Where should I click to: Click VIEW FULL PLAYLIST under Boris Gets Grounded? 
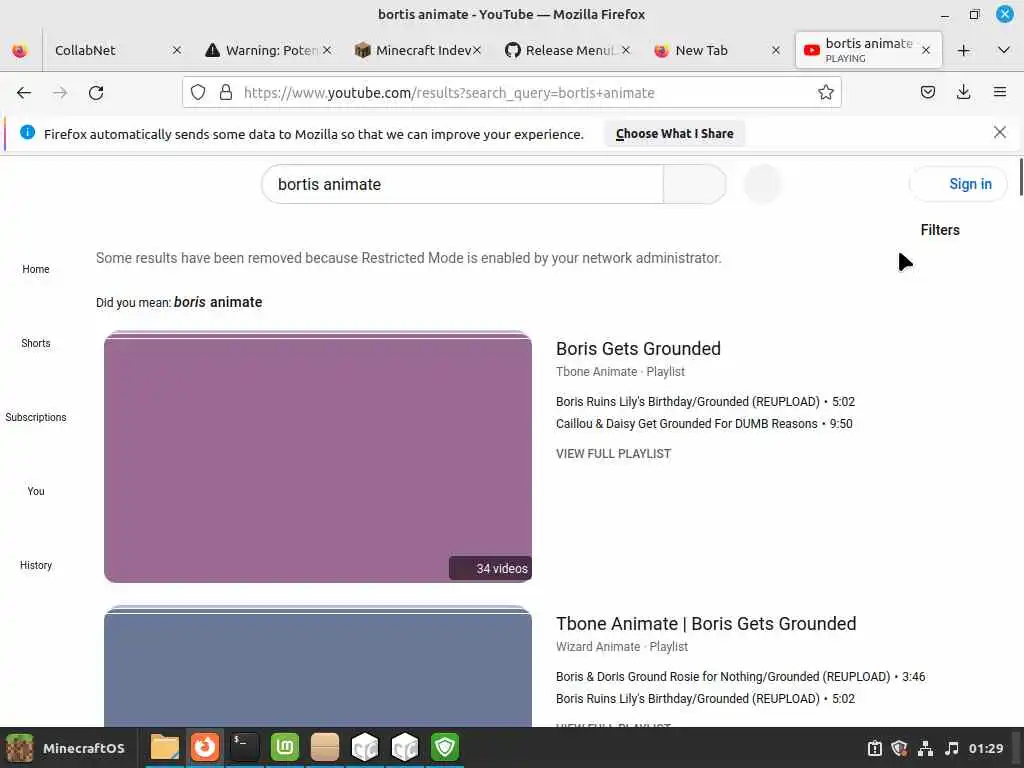(613, 454)
